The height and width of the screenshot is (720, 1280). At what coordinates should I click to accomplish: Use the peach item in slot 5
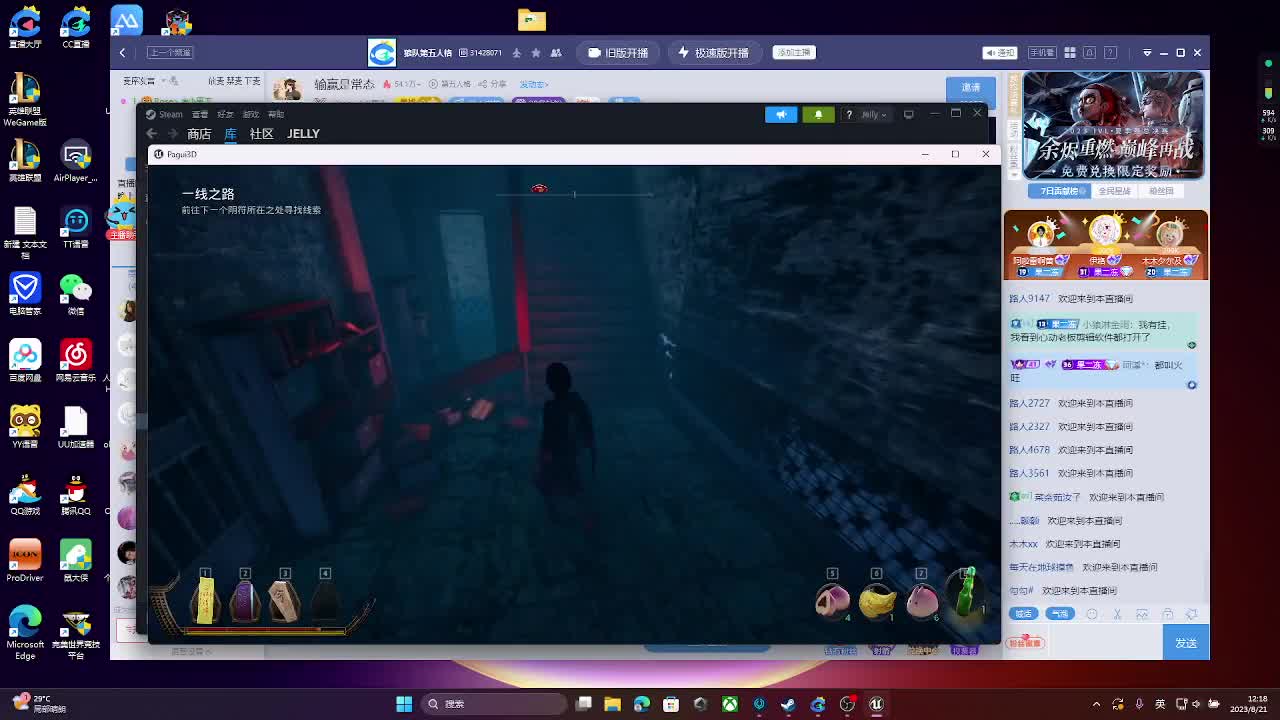pos(832,600)
